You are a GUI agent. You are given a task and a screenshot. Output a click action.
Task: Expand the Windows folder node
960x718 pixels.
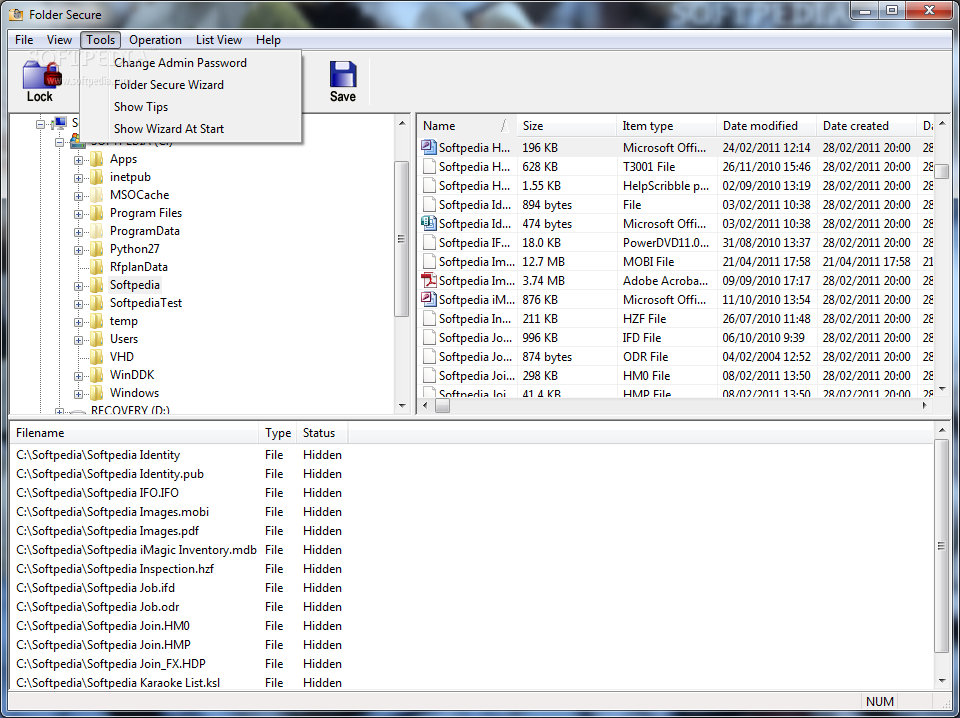pyautogui.click(x=78, y=394)
